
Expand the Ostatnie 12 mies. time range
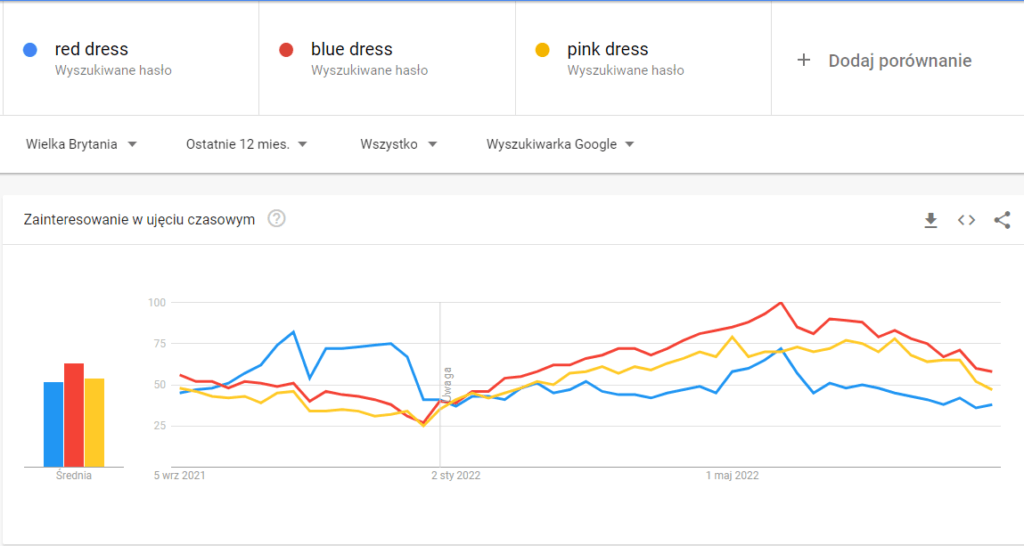point(246,144)
